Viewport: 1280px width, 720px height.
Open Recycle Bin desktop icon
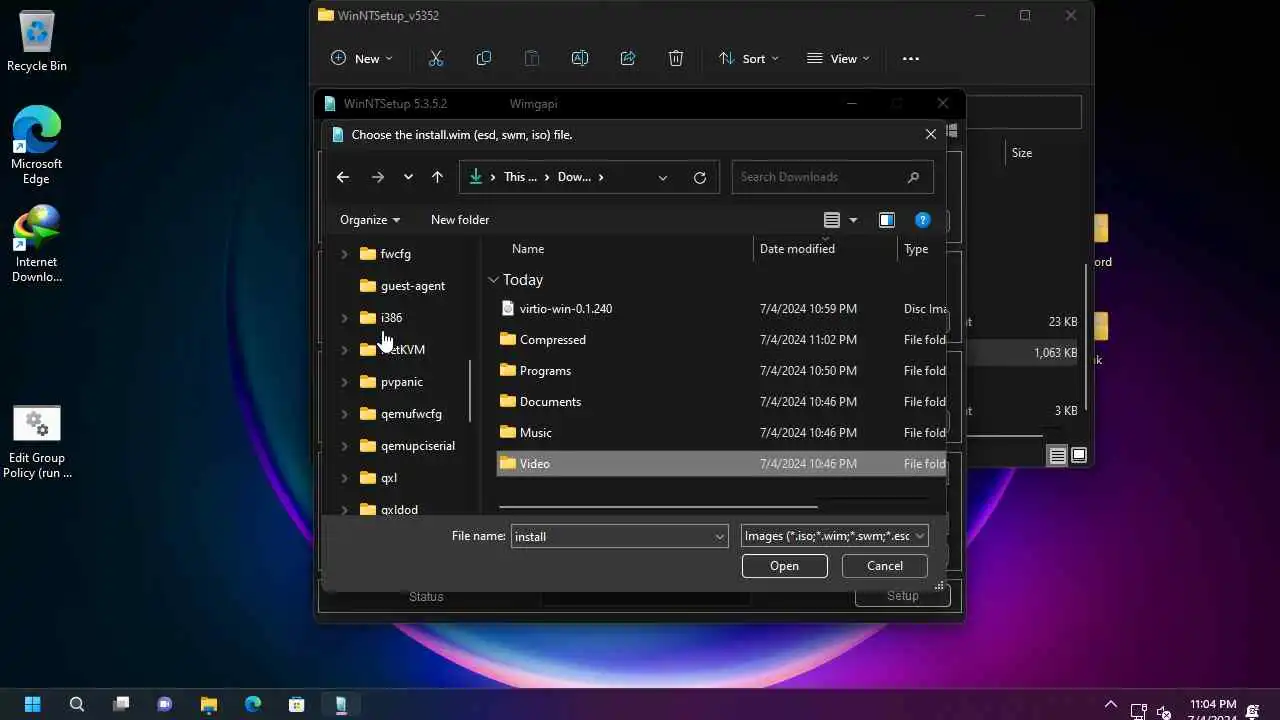[37, 43]
